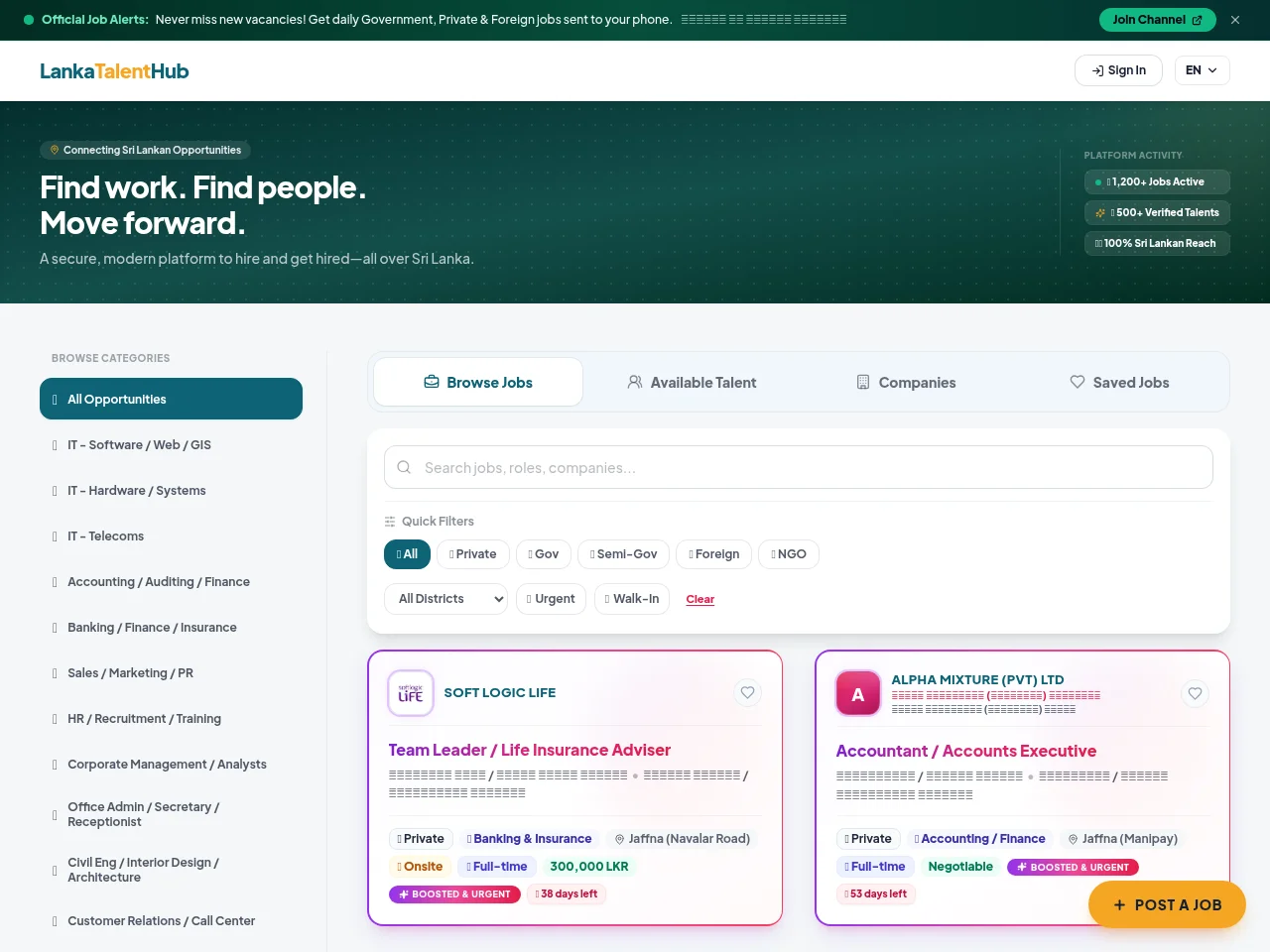The image size is (1270, 952).
Task: Toggle the Gov quick filter
Action: (544, 554)
